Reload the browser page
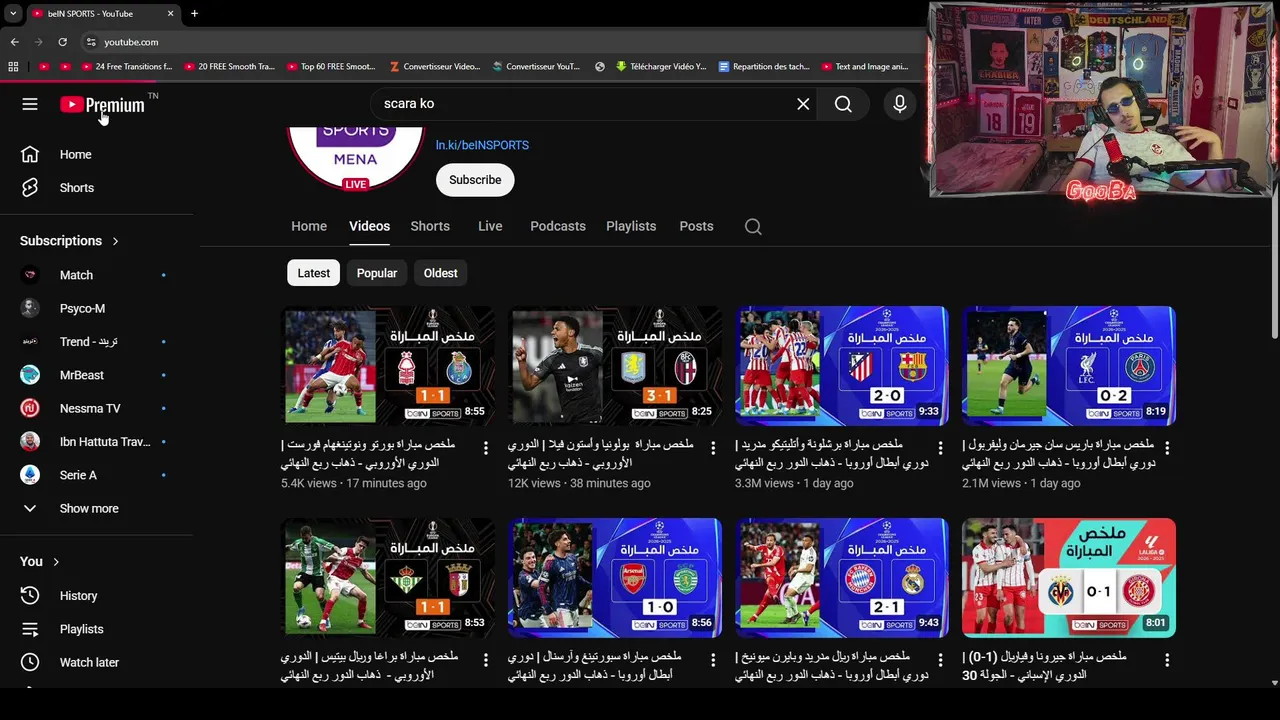This screenshot has height=720, width=1280. click(62, 42)
